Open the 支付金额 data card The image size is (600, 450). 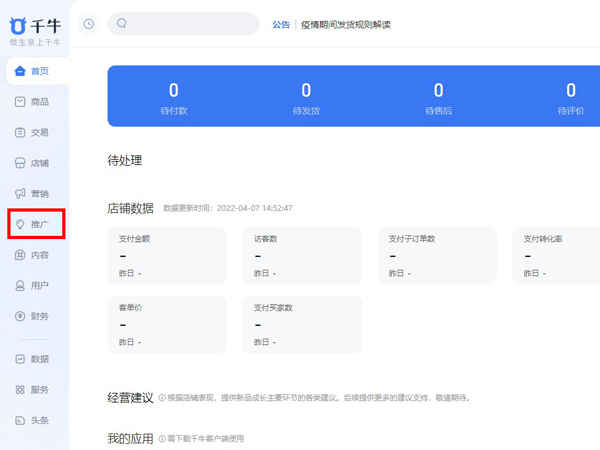click(167, 255)
